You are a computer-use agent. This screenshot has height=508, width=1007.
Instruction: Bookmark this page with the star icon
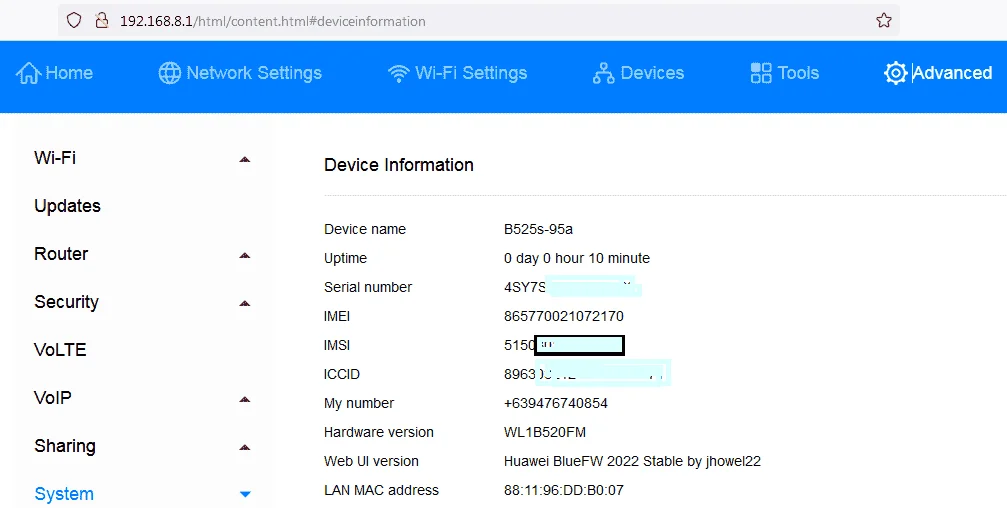884,21
